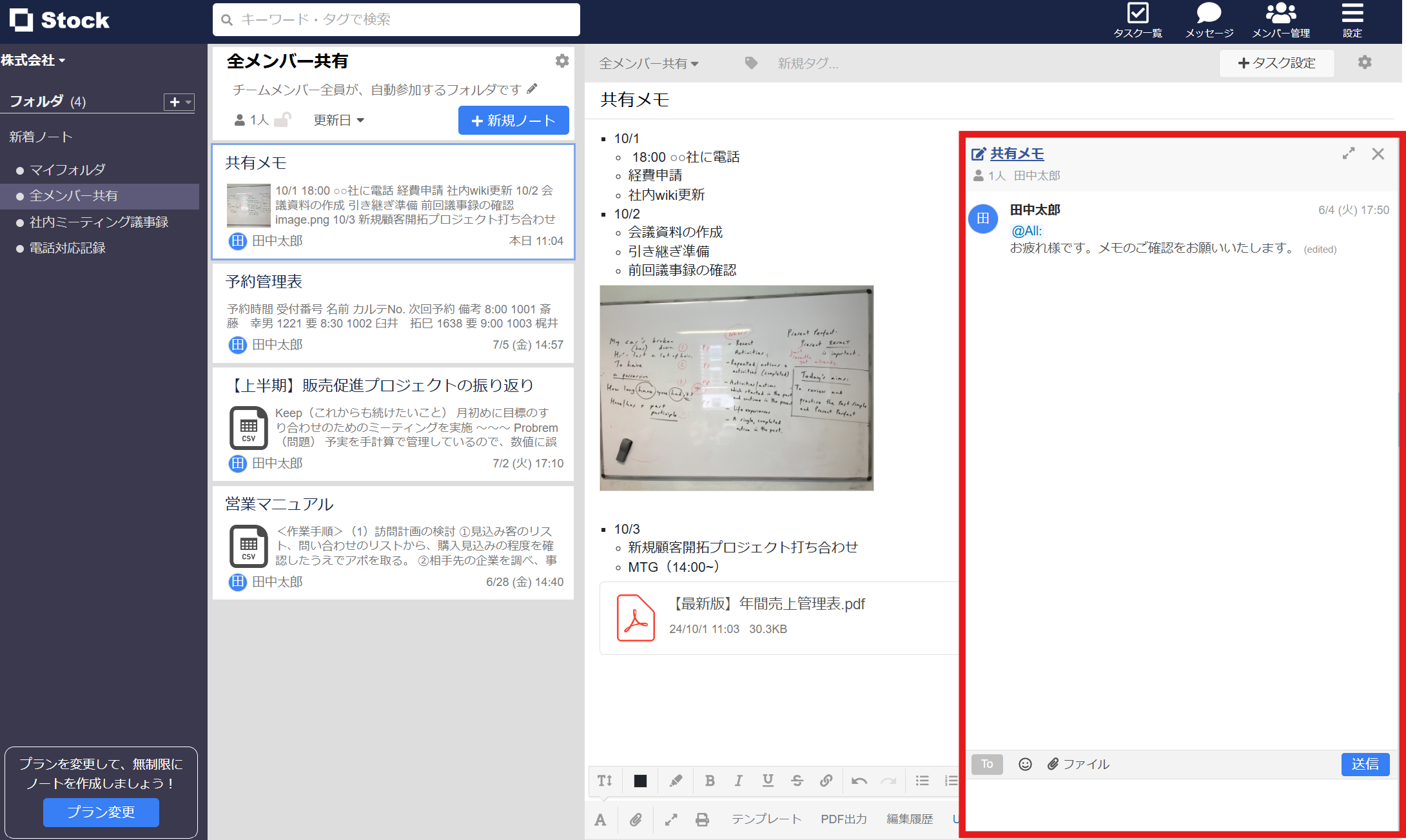Attach a file with the paperclip icon below the editor
Image resolution: width=1406 pixels, height=840 pixels.
[636, 819]
